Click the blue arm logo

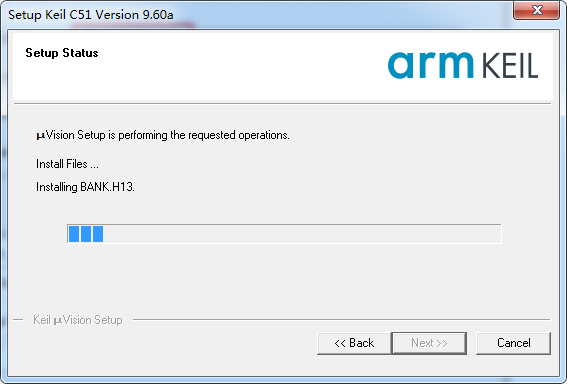coord(431,65)
